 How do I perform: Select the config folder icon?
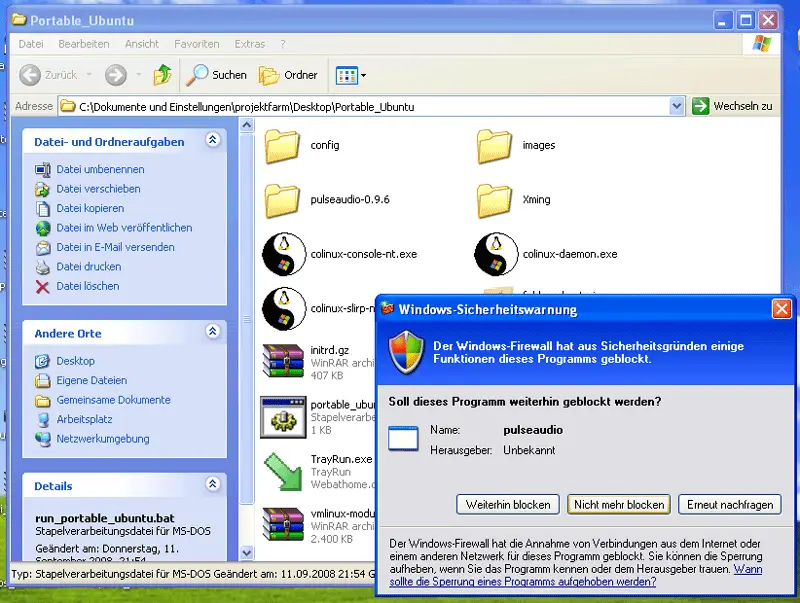point(282,145)
